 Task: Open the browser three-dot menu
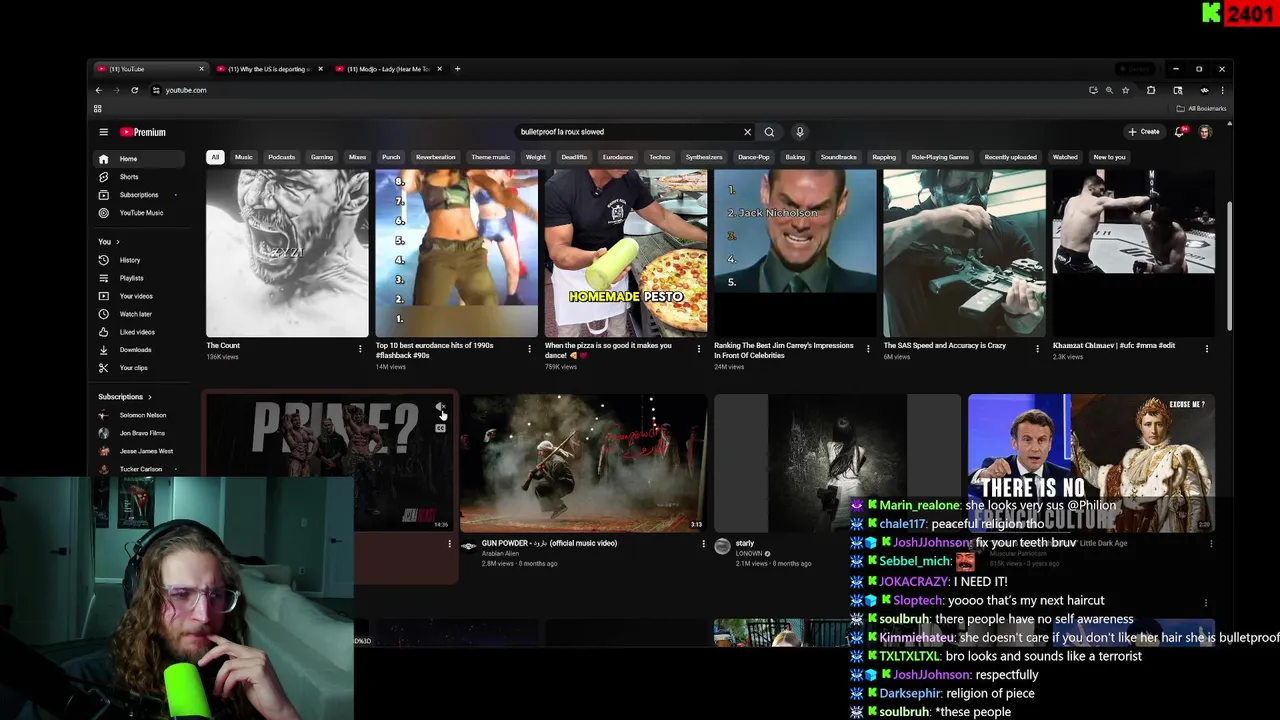pyautogui.click(x=1222, y=90)
